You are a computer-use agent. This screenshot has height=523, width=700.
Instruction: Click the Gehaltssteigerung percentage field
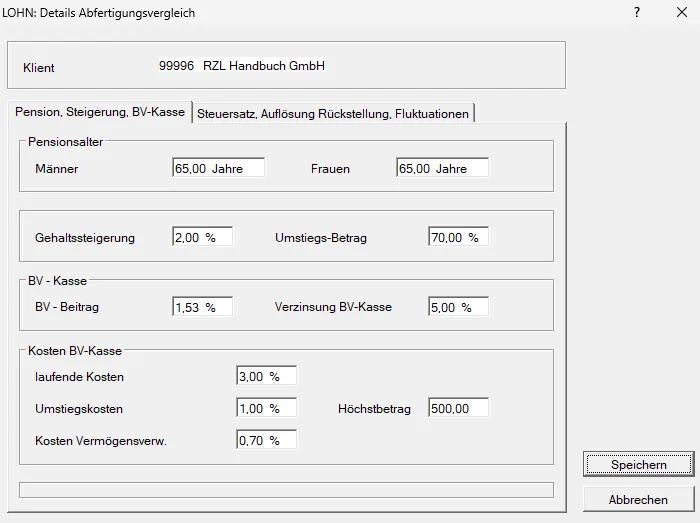pyautogui.click(x=203, y=237)
